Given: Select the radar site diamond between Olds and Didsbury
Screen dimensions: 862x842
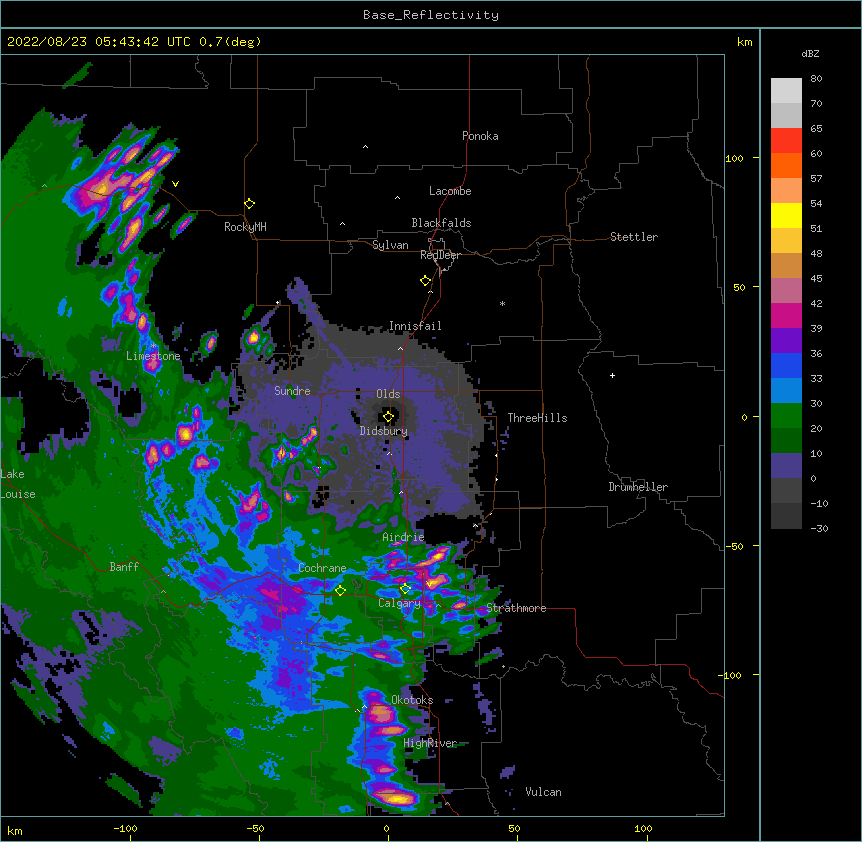Looking at the screenshot, I should (388, 417).
